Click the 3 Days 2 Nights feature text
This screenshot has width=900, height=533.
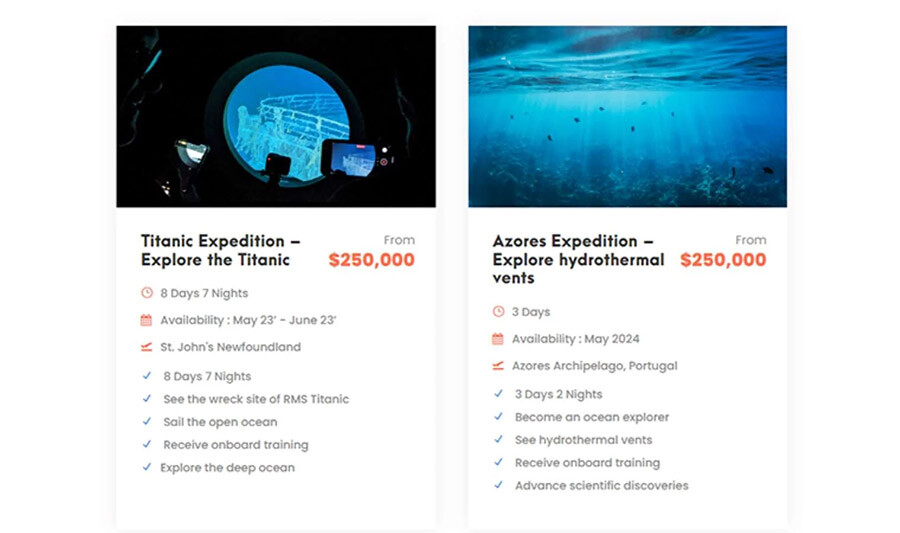[558, 394]
